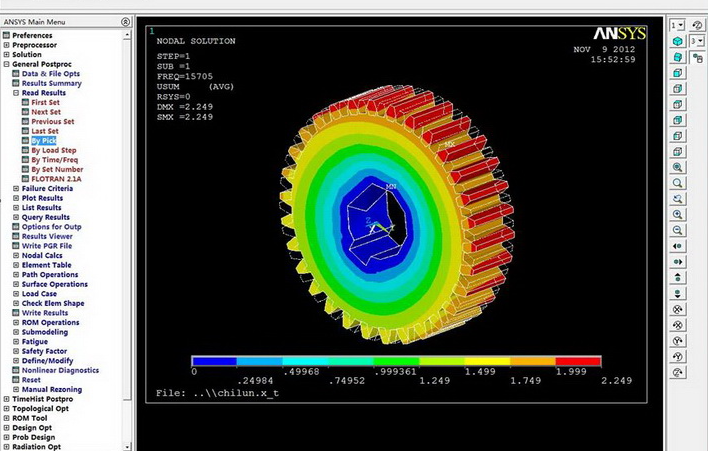Click Preferences in the main menu
This screenshot has width=708, height=451.
pyautogui.click(x=32, y=35)
